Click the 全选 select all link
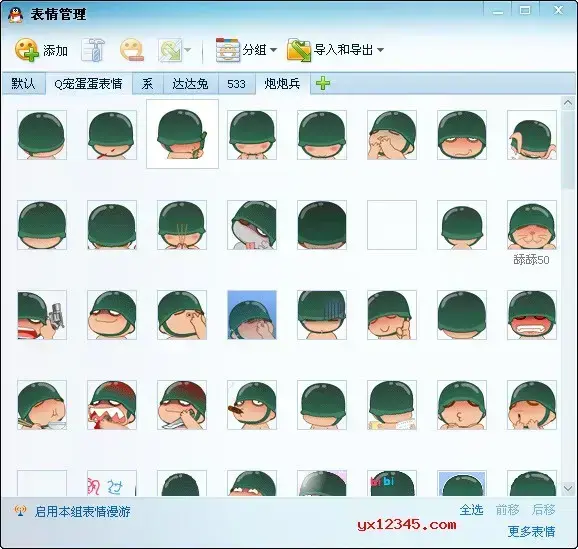Viewport: 578px width, 549px height. pos(471,510)
